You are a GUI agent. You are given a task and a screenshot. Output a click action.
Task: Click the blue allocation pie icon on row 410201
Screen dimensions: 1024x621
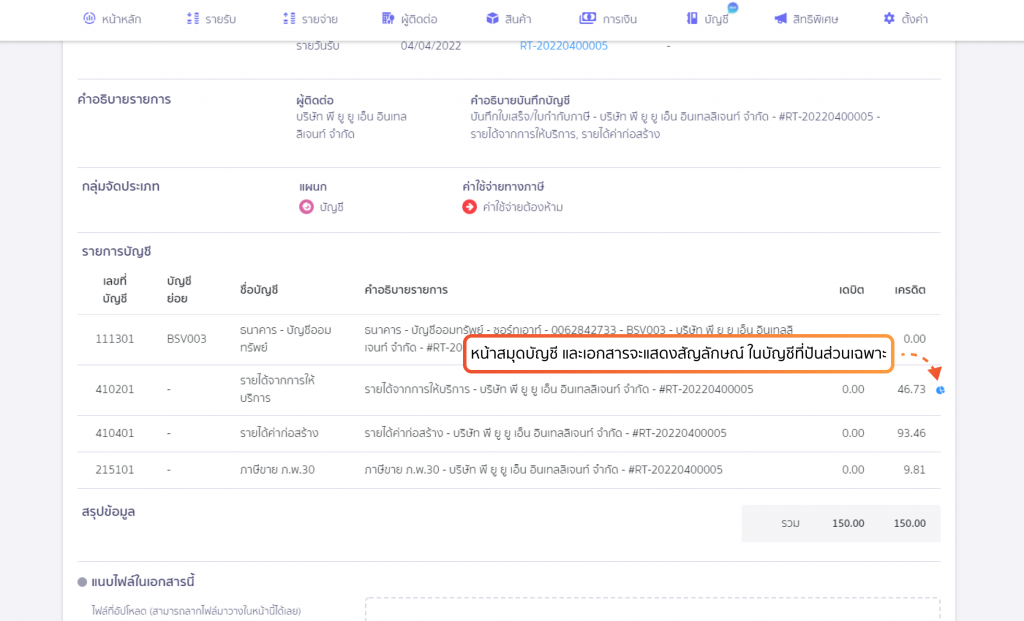coord(940,390)
